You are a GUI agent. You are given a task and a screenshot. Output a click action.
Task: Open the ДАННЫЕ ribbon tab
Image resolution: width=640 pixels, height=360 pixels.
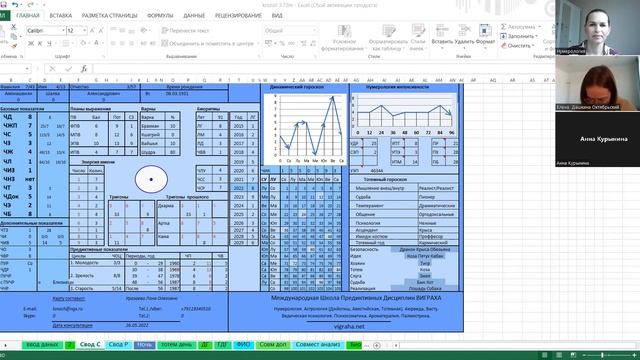pyautogui.click(x=194, y=16)
